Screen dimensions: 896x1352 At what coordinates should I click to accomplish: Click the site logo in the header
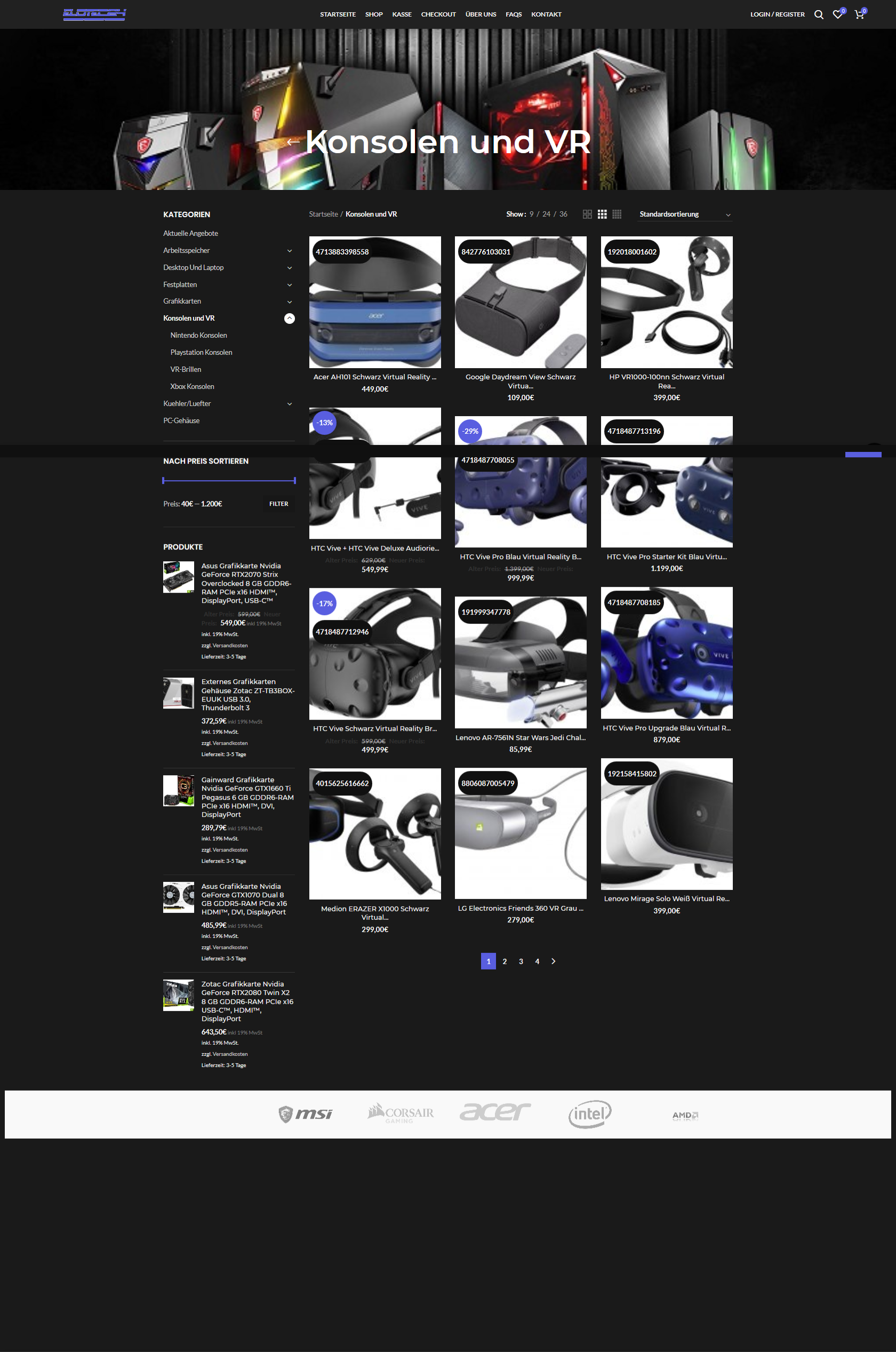94,14
